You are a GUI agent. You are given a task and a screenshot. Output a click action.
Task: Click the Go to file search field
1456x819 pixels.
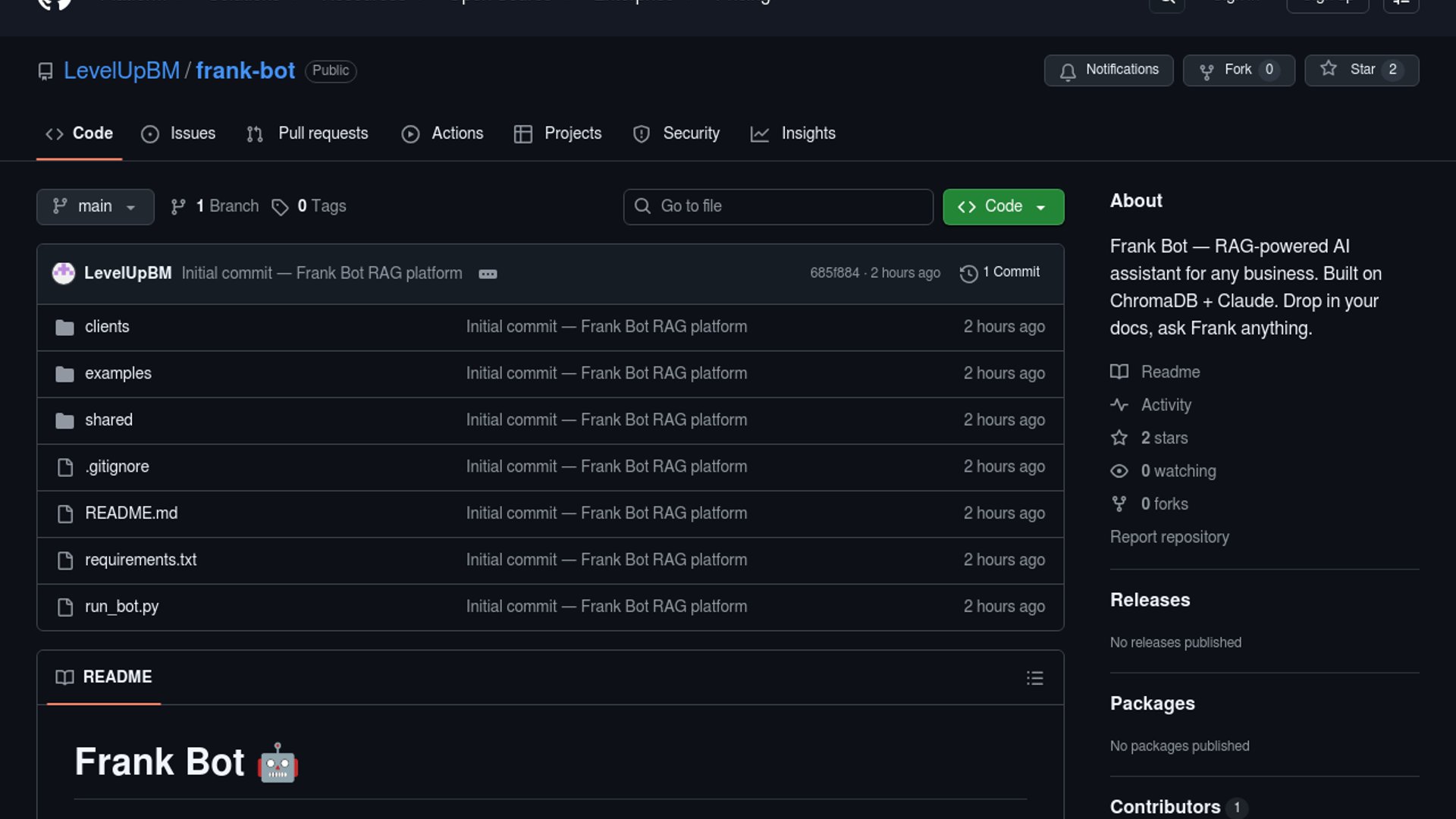[x=778, y=207]
